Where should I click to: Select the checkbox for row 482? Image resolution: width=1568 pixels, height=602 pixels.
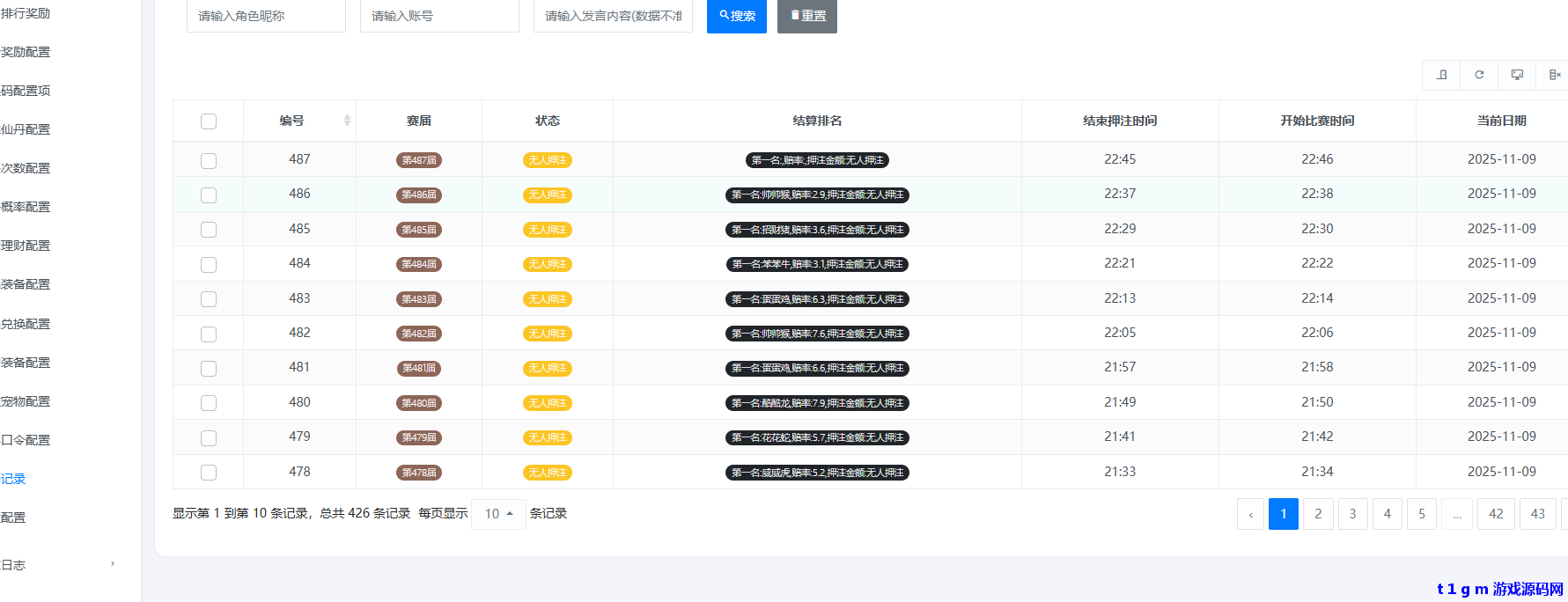209,334
